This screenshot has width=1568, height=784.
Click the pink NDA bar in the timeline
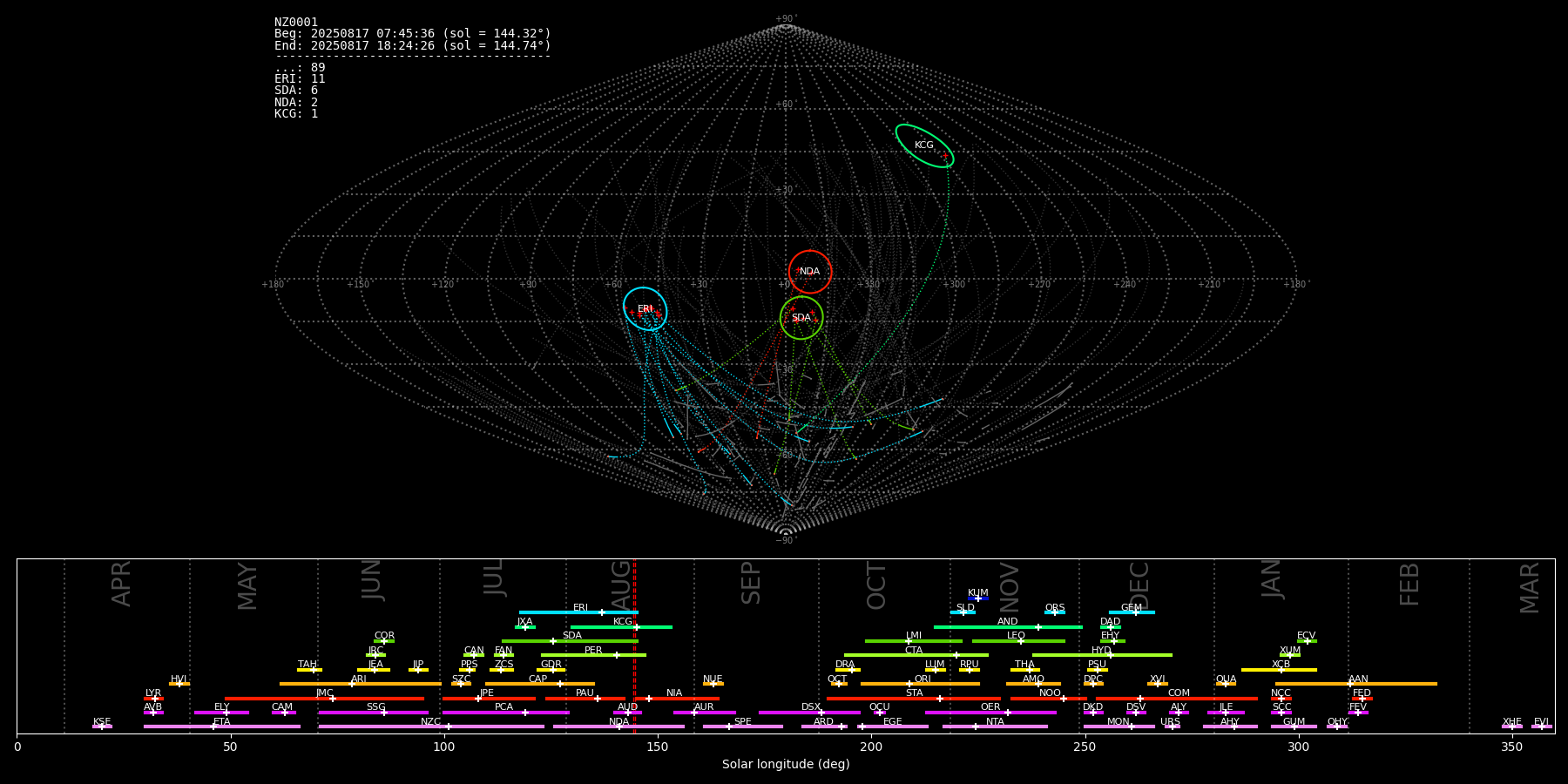pos(618,727)
